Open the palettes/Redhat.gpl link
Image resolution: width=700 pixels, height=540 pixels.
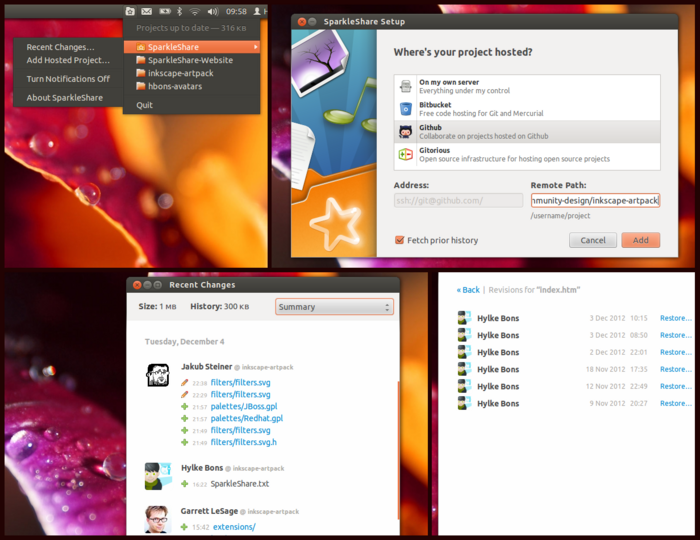tap(247, 418)
